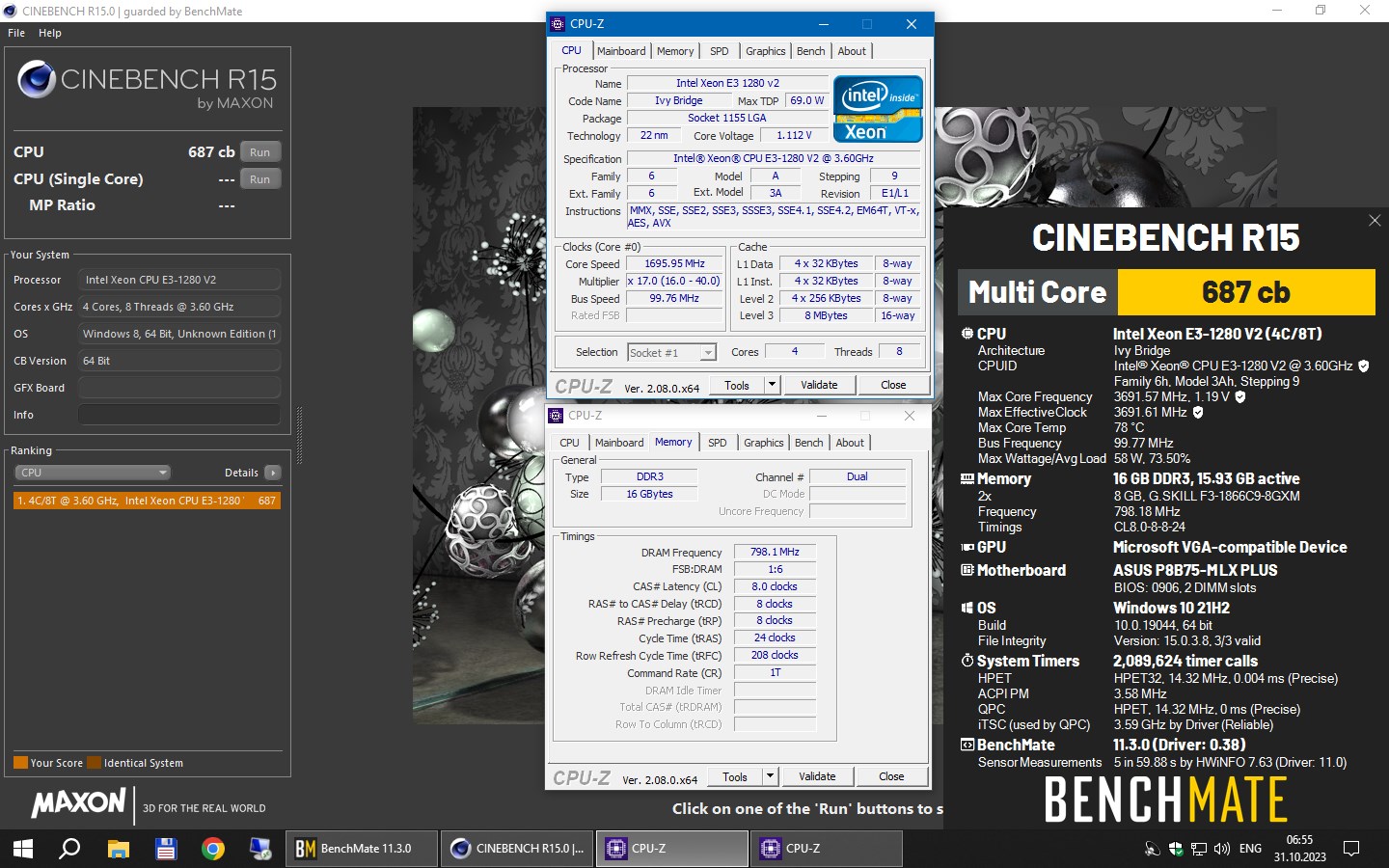Click the empty Info input field
Screen dimensions: 1389x868
[x=179, y=415]
